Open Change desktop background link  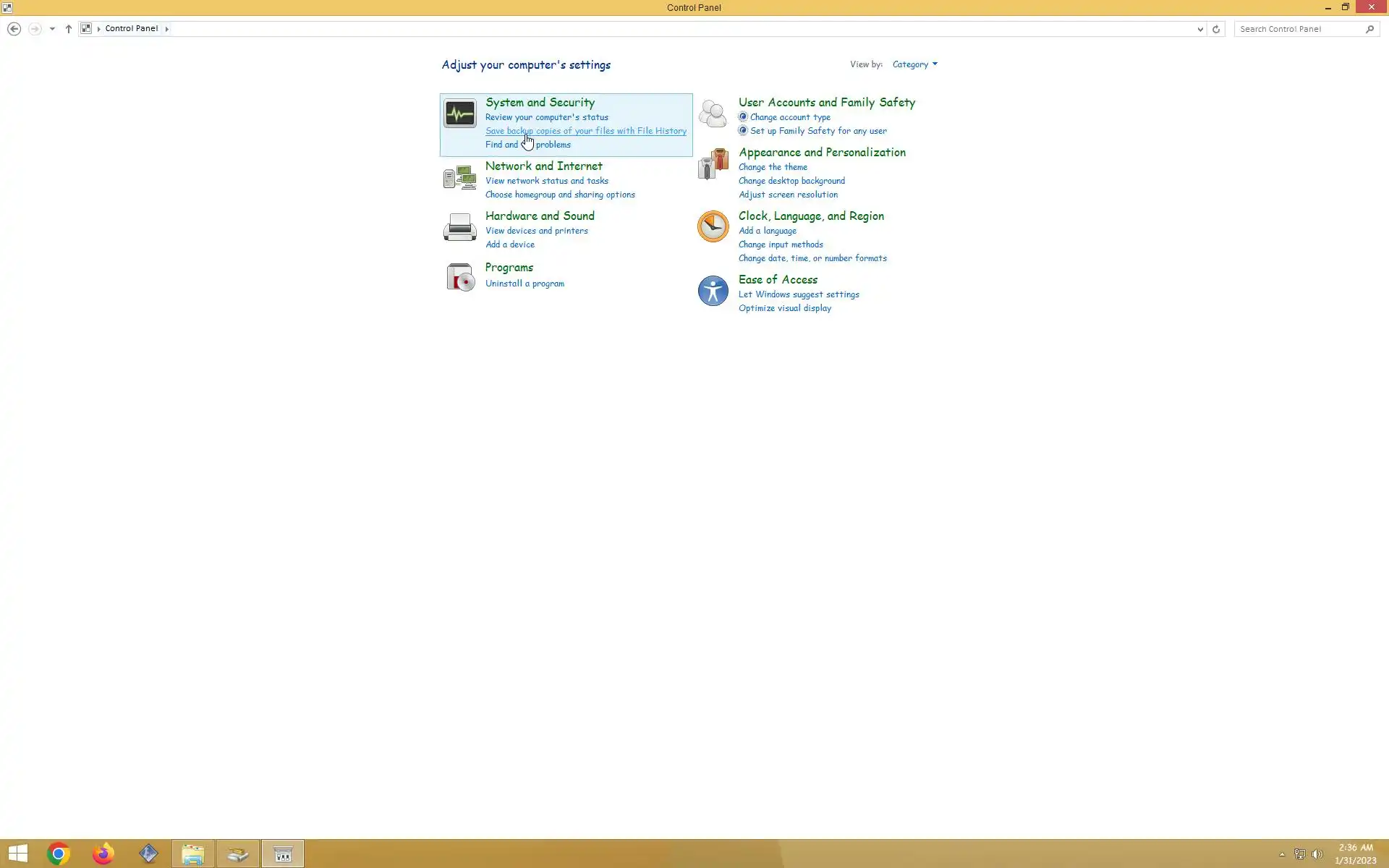point(791,181)
